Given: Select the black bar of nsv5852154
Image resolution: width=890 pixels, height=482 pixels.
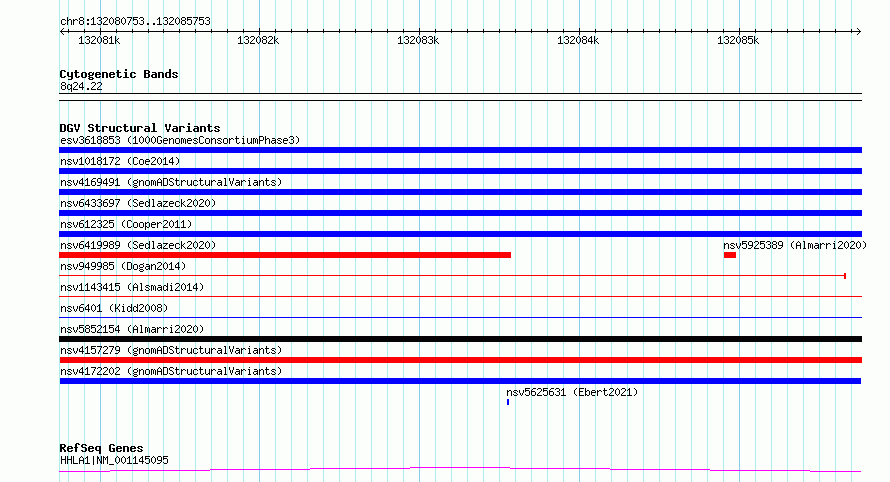Looking at the screenshot, I should tap(460, 339).
